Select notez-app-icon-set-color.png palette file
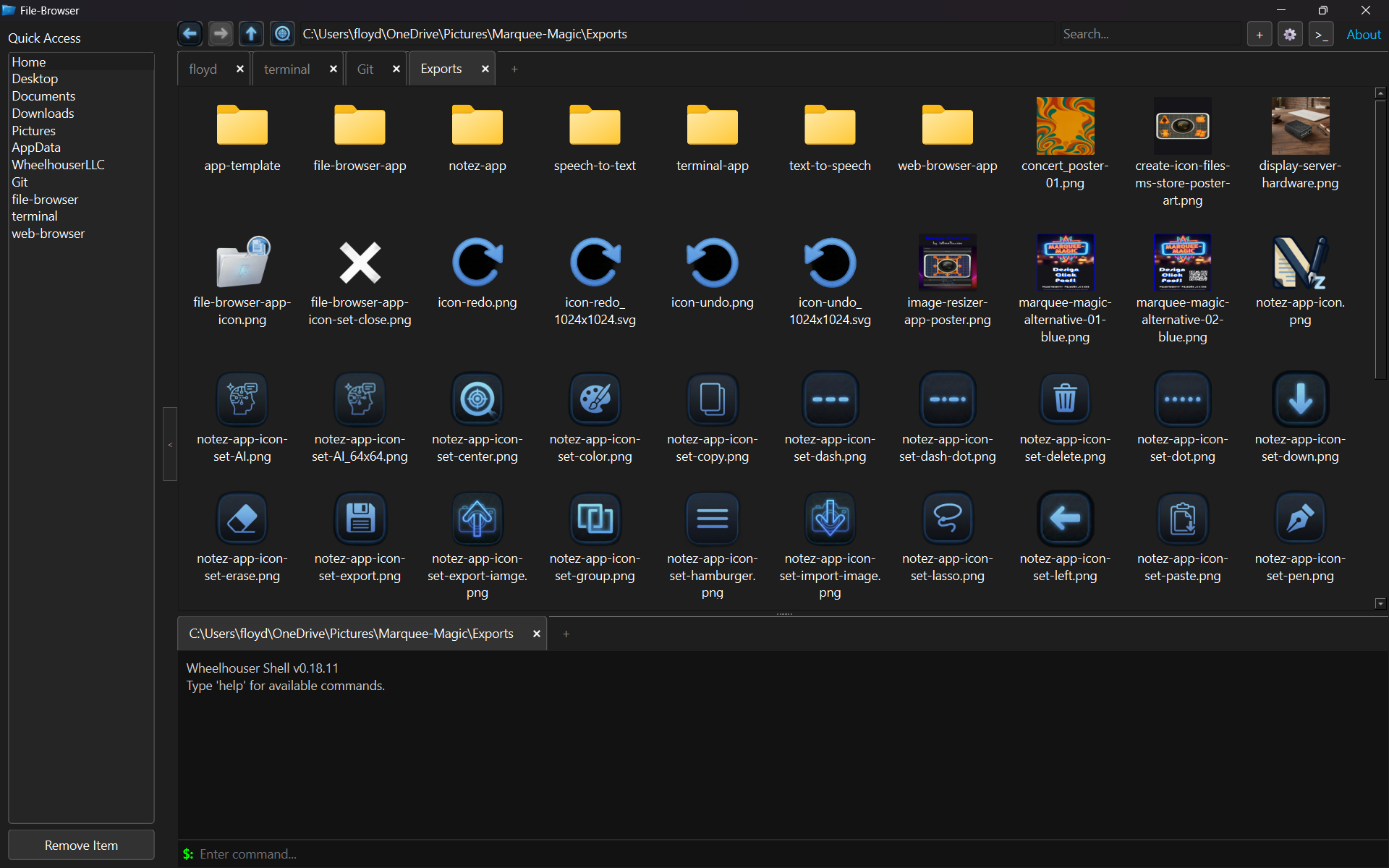This screenshot has height=868, width=1389. coord(595,418)
